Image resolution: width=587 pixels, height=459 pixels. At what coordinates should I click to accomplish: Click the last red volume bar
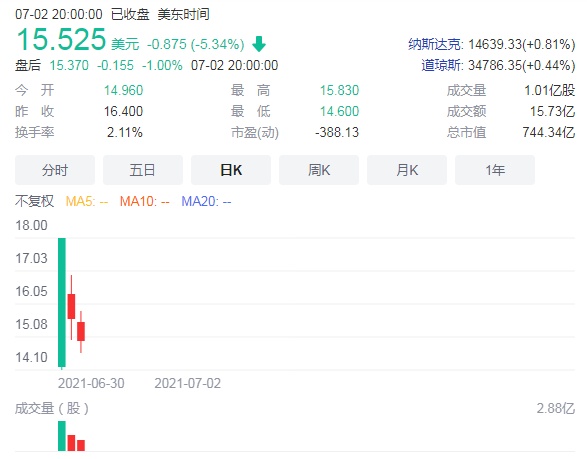point(81,445)
